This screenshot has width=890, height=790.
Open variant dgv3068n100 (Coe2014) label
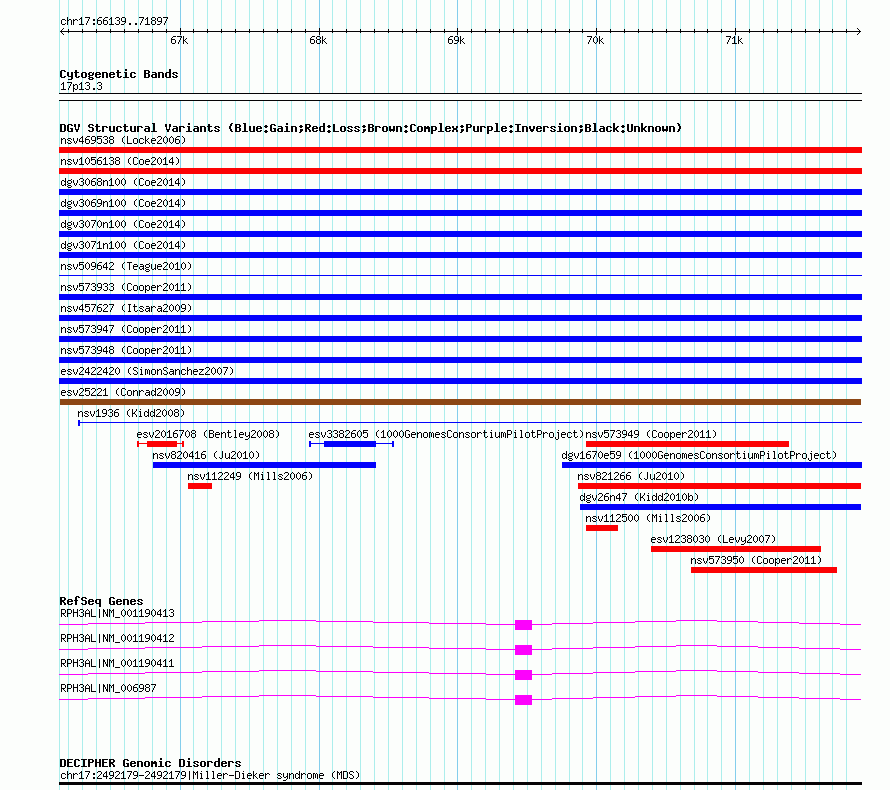tap(123, 182)
